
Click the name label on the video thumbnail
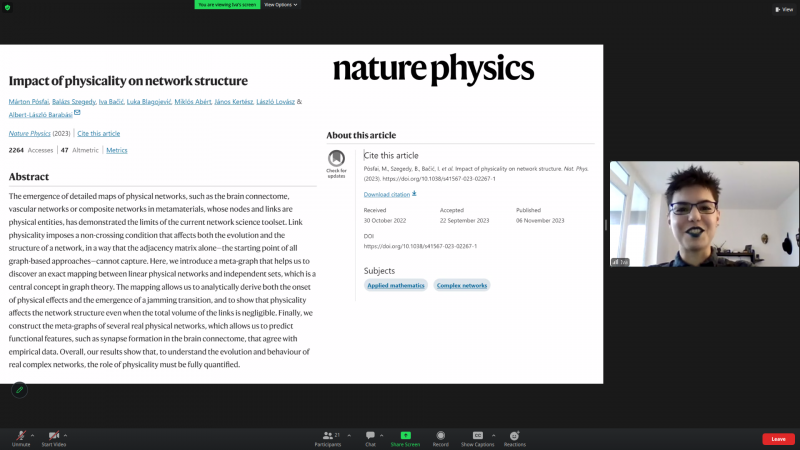tap(620, 262)
